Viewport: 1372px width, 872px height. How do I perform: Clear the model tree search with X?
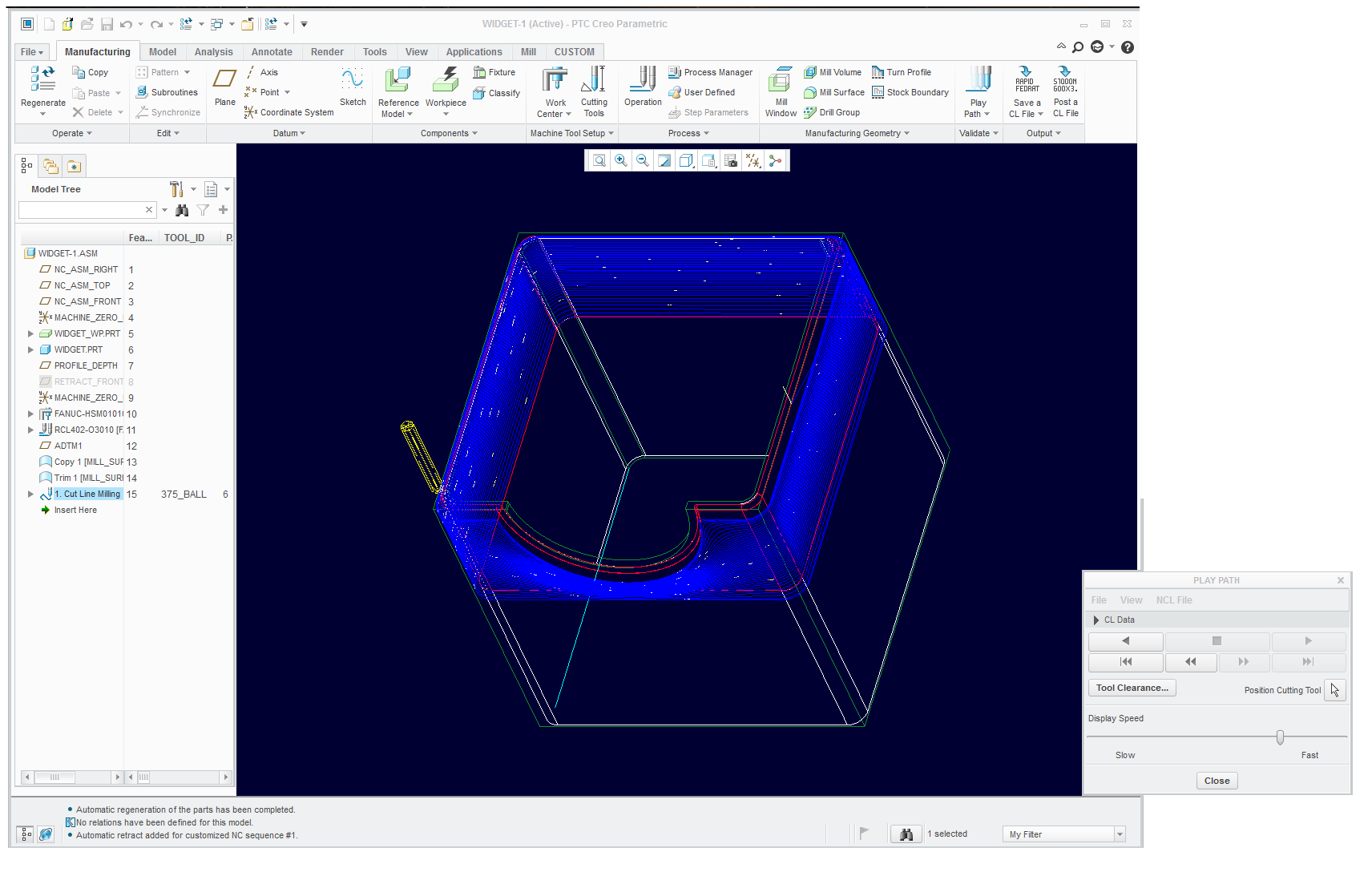(149, 210)
